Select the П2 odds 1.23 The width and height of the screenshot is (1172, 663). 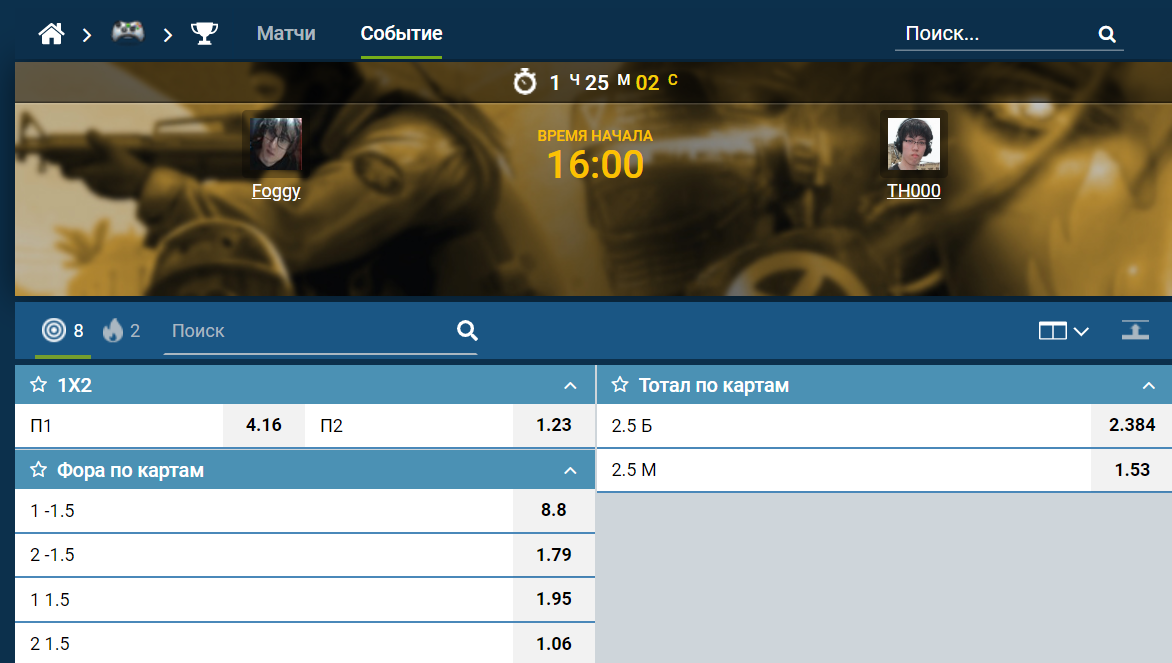(554, 425)
